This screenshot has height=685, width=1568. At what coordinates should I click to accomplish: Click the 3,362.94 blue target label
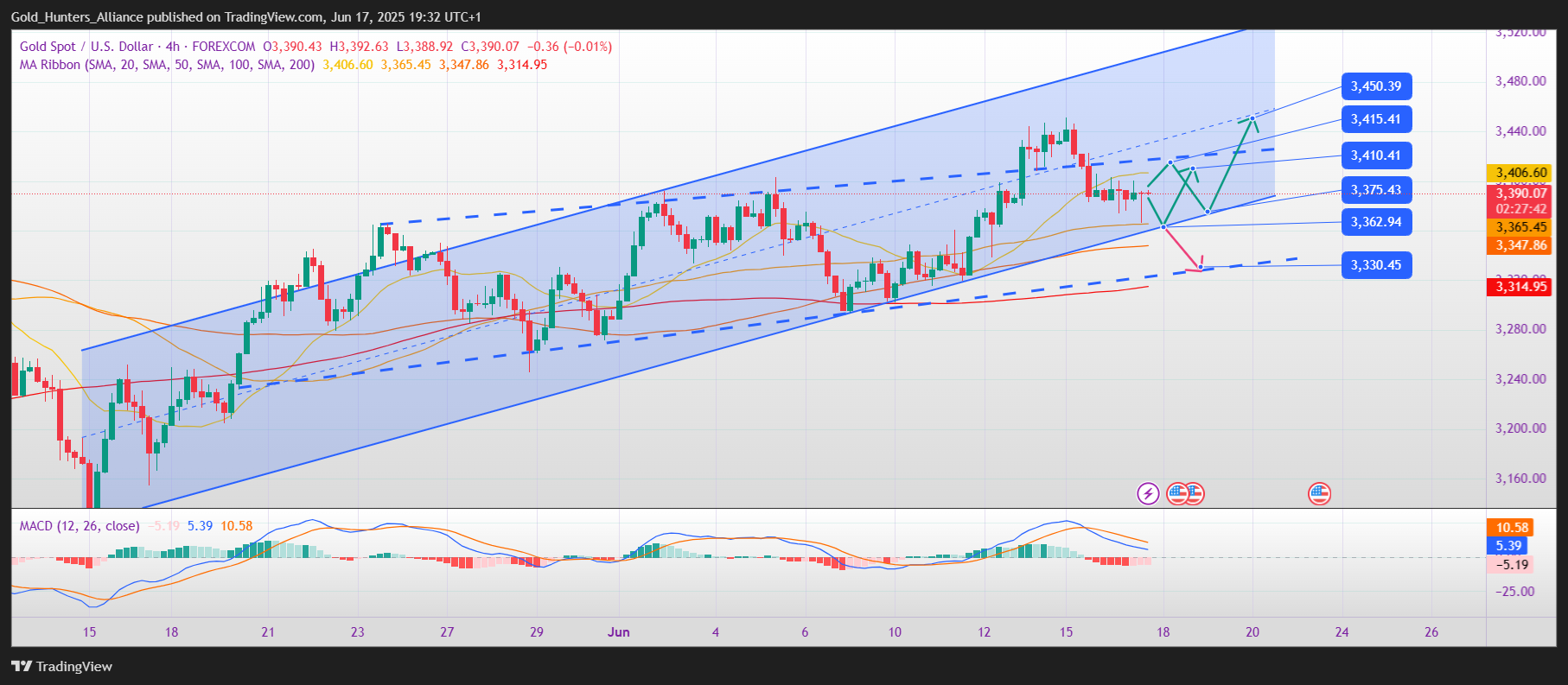click(1376, 222)
